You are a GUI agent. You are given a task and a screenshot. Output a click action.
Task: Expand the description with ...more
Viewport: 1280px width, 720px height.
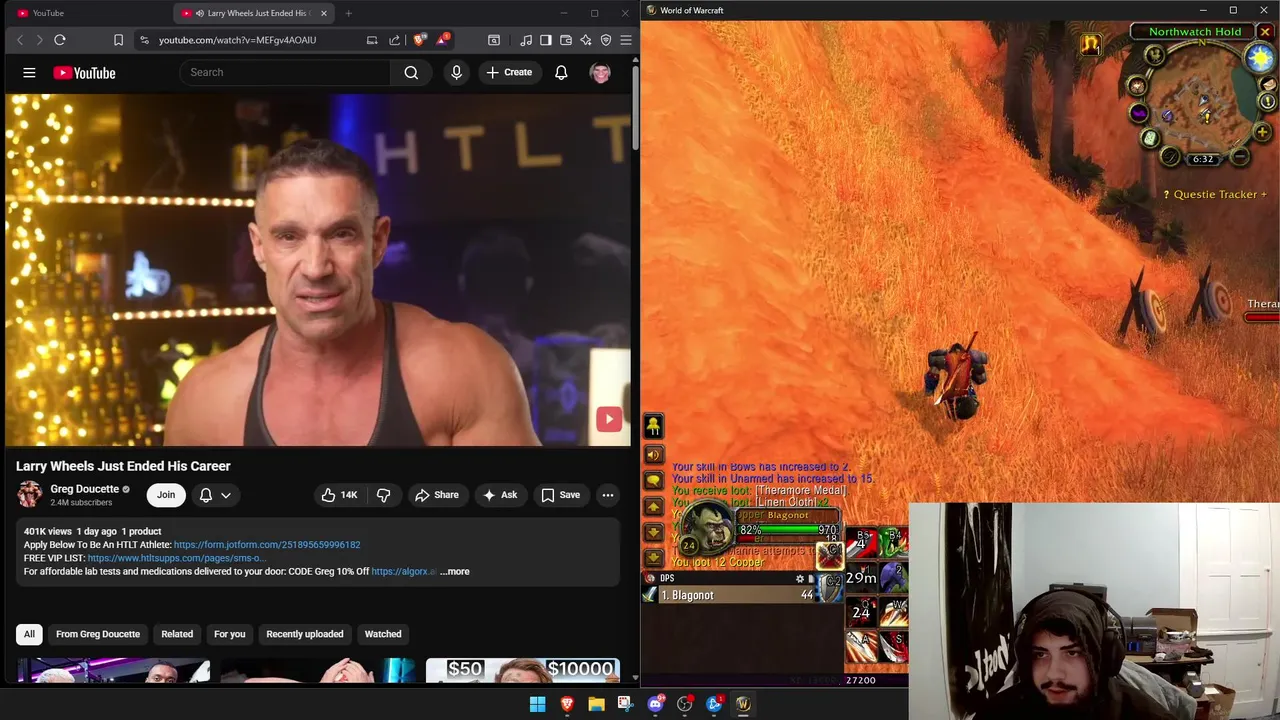point(455,571)
